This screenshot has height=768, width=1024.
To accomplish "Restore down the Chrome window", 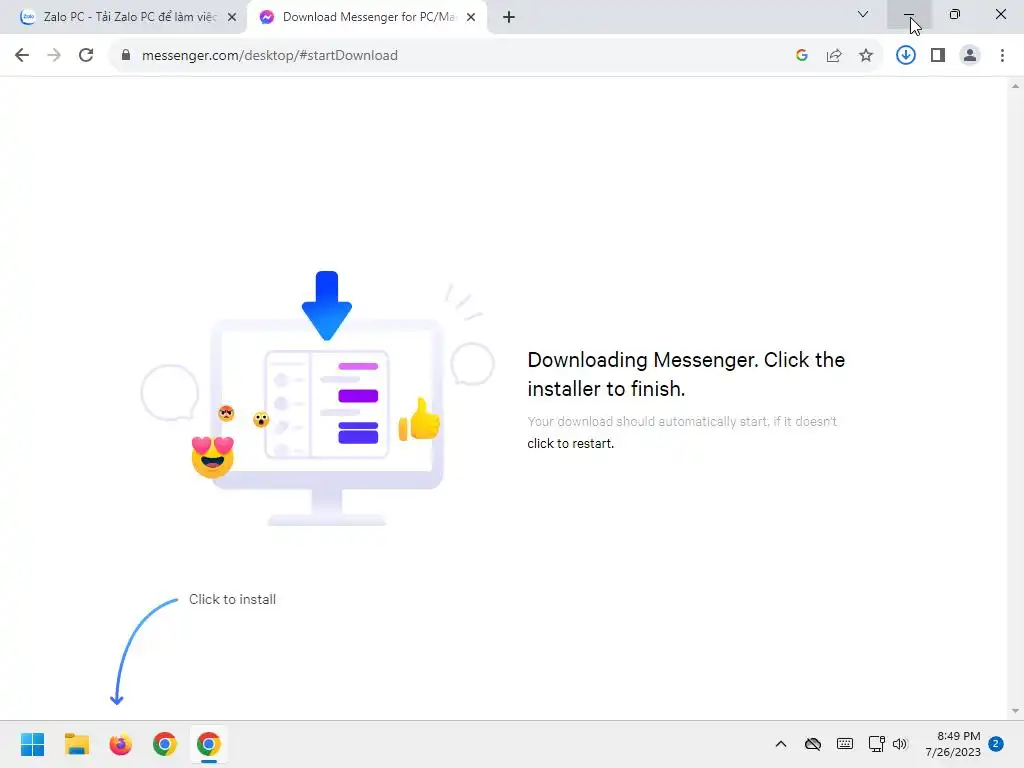I will [x=955, y=14].
